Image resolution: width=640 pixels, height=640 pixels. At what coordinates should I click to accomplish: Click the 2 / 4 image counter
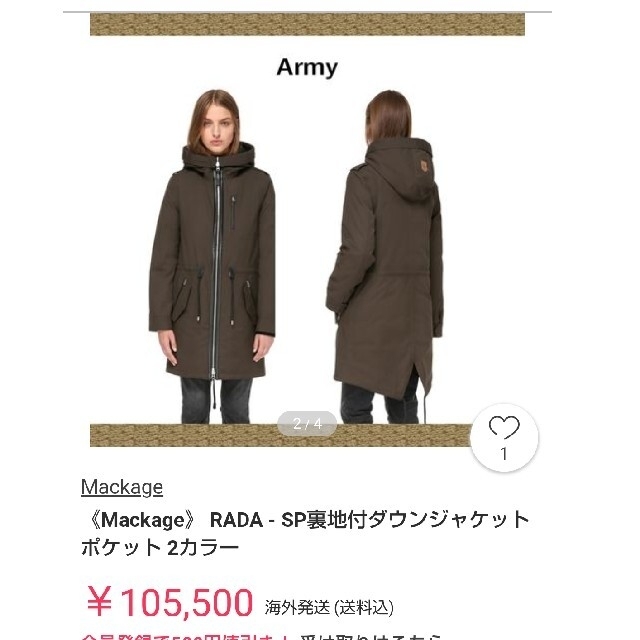coord(307,424)
